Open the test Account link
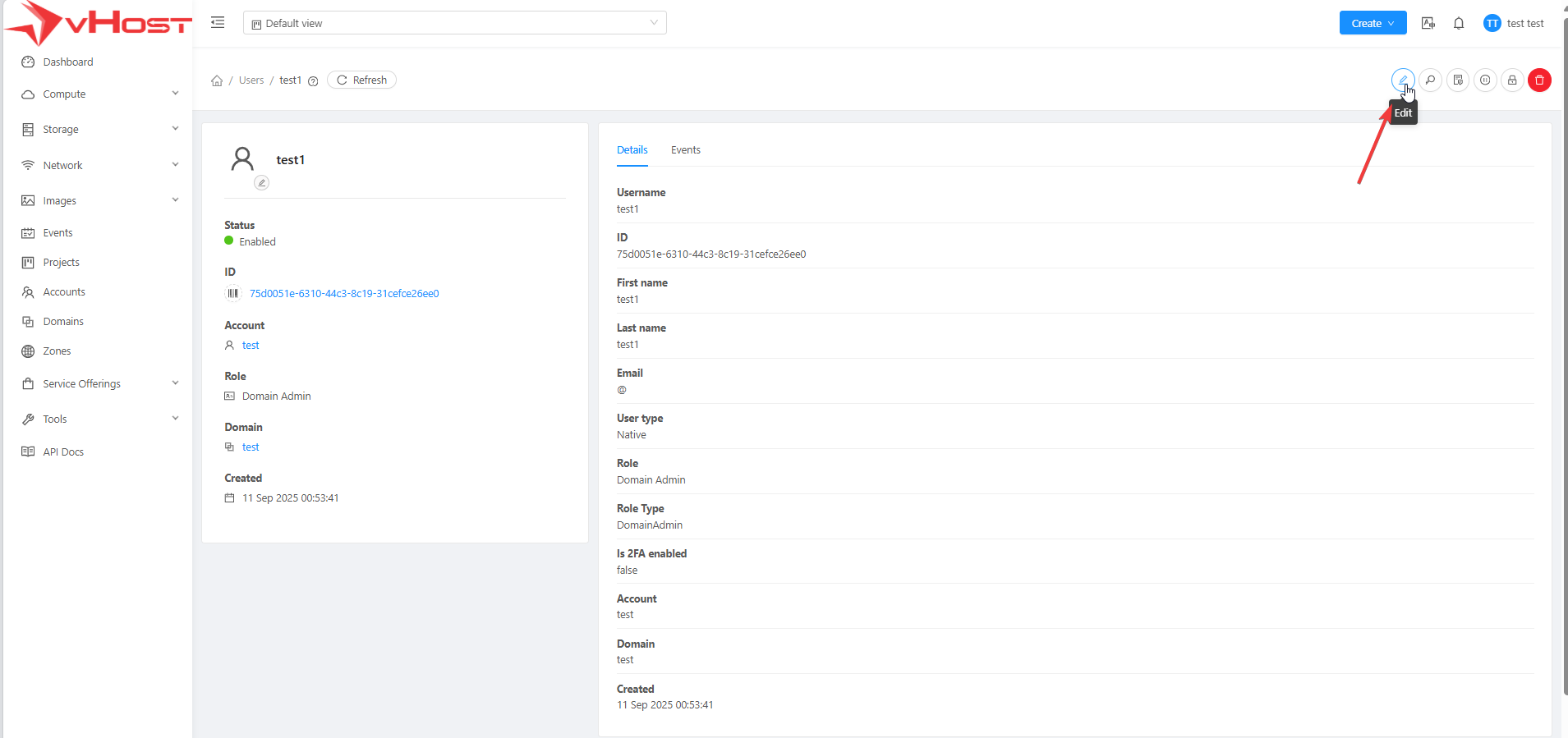1568x738 pixels. click(x=251, y=346)
